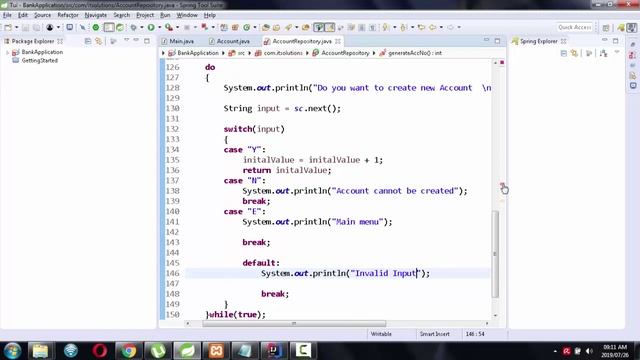
Task: Select GettingStarted in Package Explorer
Action: [x=40, y=60]
